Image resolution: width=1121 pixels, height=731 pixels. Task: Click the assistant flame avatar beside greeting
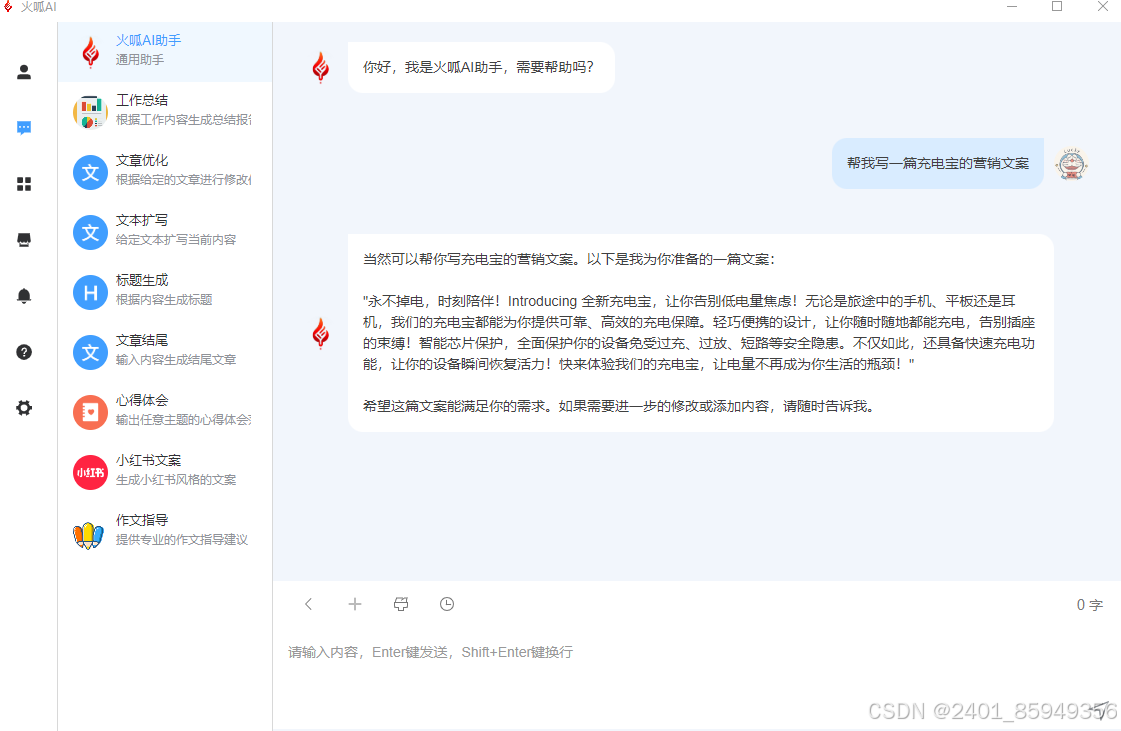pos(320,67)
